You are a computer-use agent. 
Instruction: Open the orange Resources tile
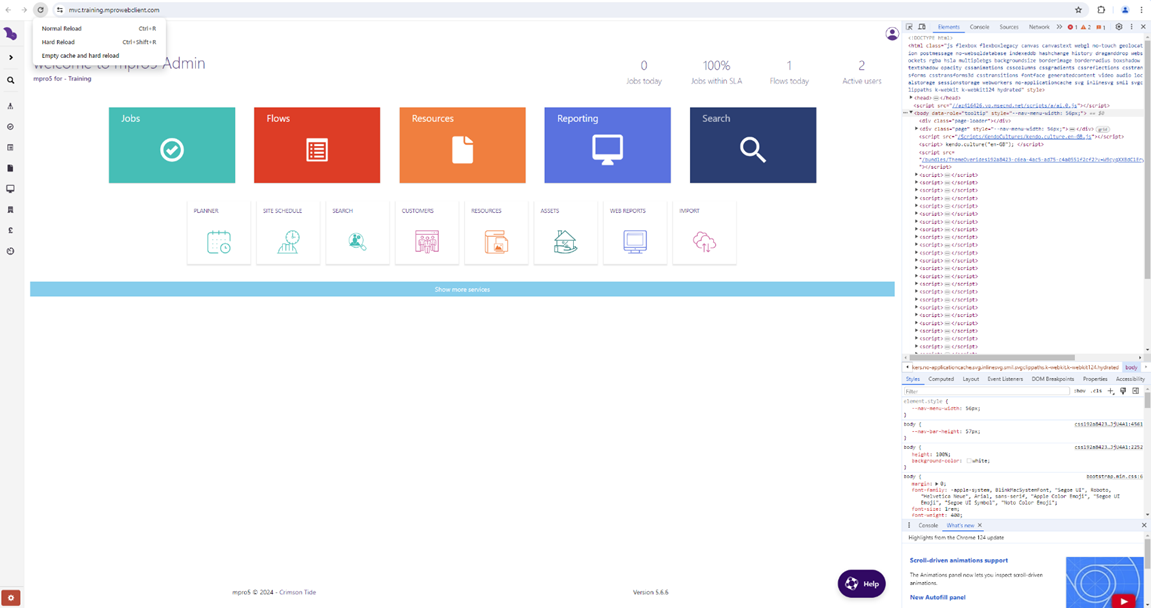tap(462, 145)
